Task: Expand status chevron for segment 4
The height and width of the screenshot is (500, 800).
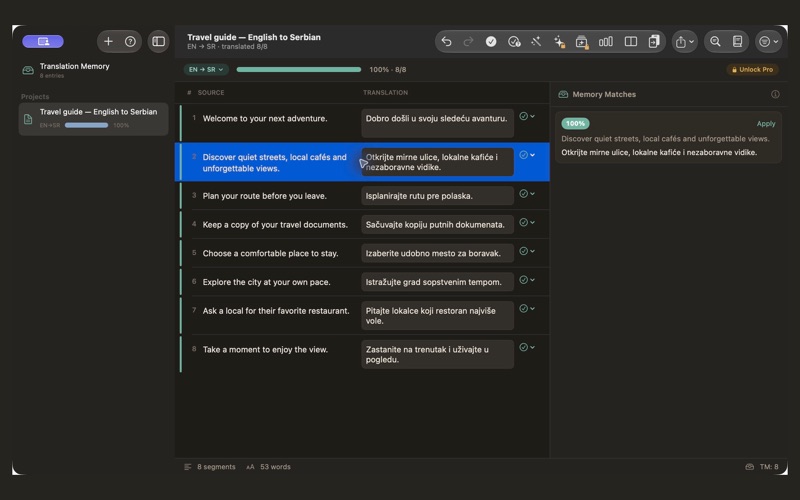Action: pos(533,222)
